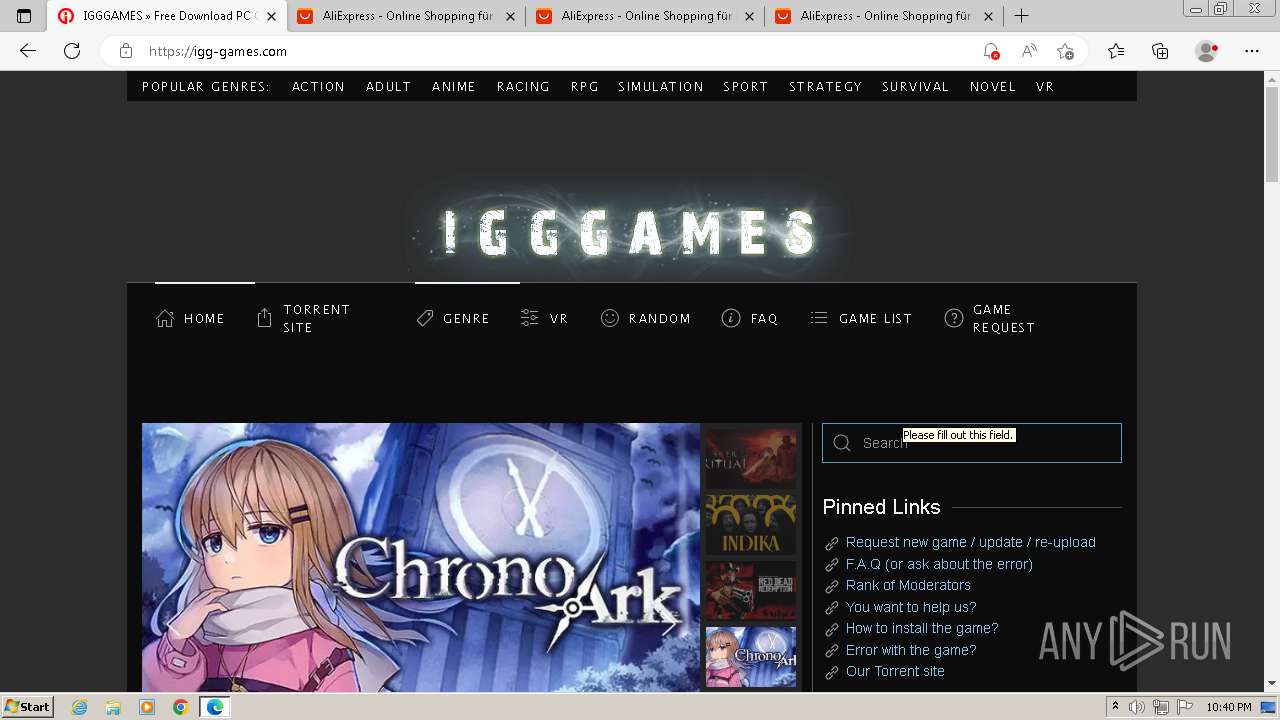Open FAQ nav item
This screenshot has height=720, width=1280.
(750, 318)
